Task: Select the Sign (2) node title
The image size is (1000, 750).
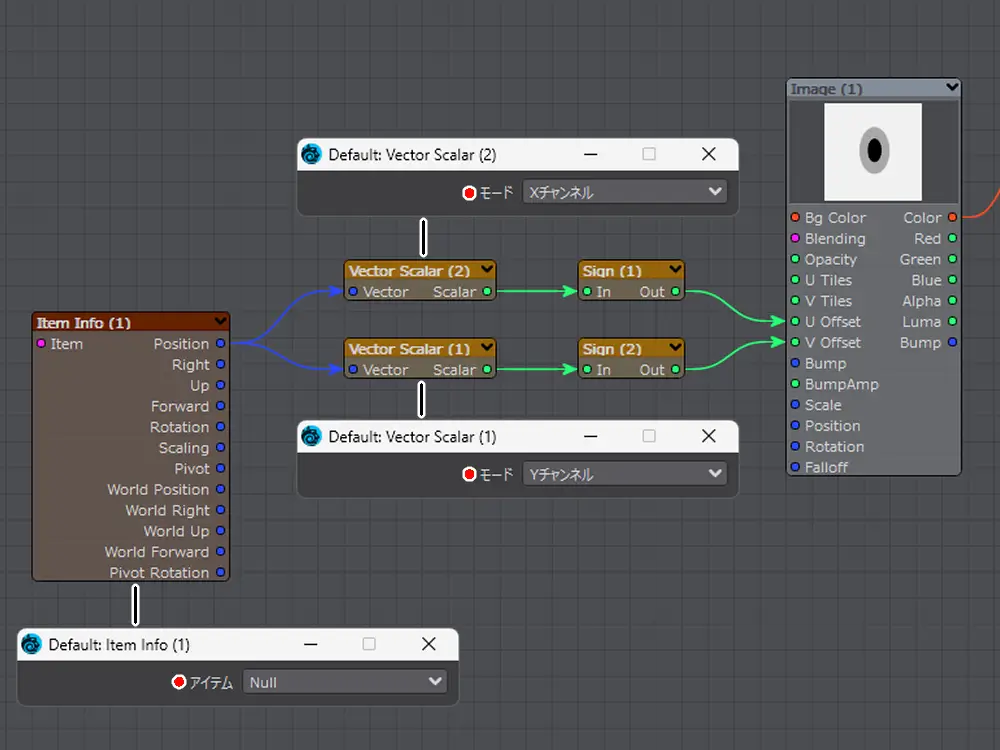Action: pyautogui.click(x=612, y=349)
